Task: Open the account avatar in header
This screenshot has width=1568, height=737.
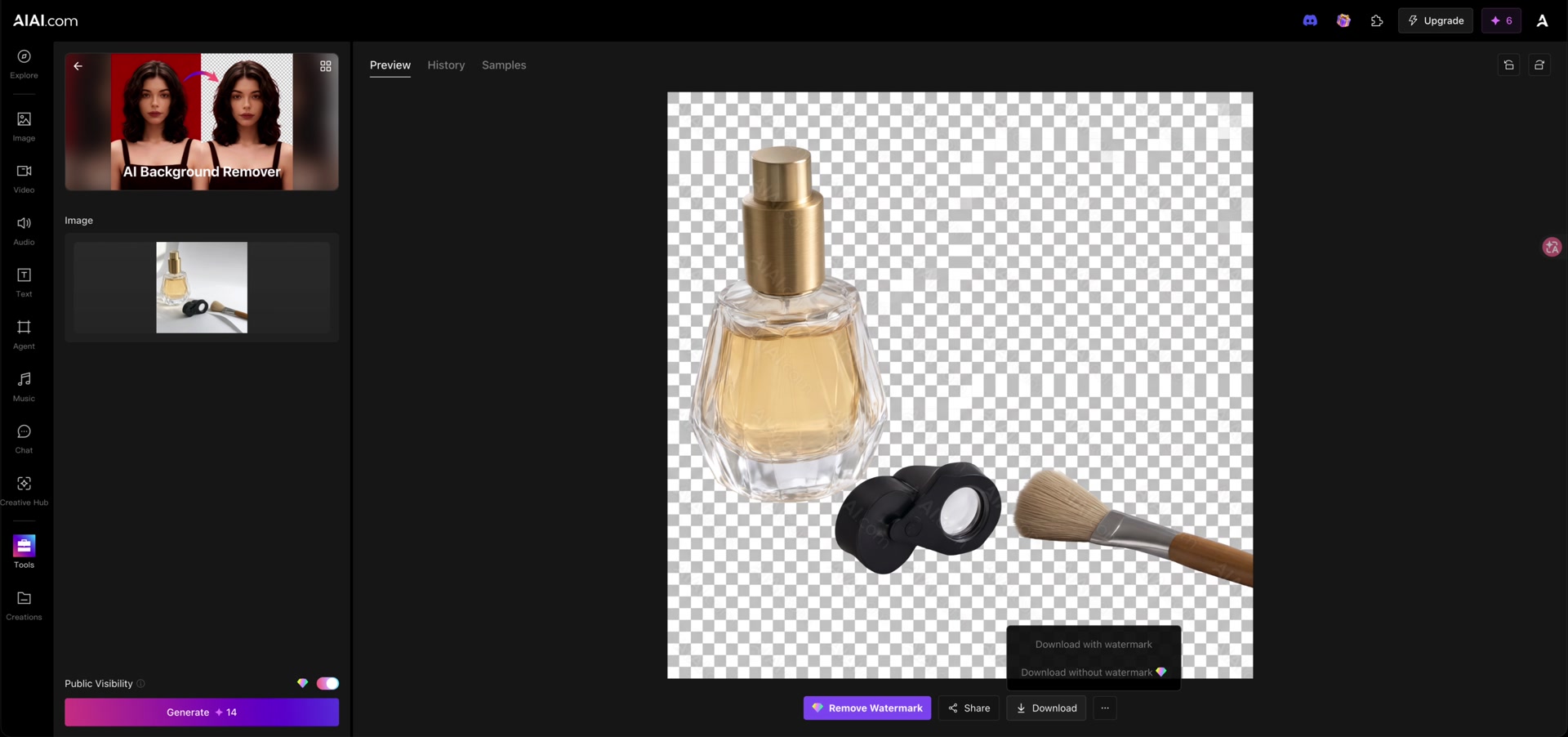Action: tap(1542, 20)
